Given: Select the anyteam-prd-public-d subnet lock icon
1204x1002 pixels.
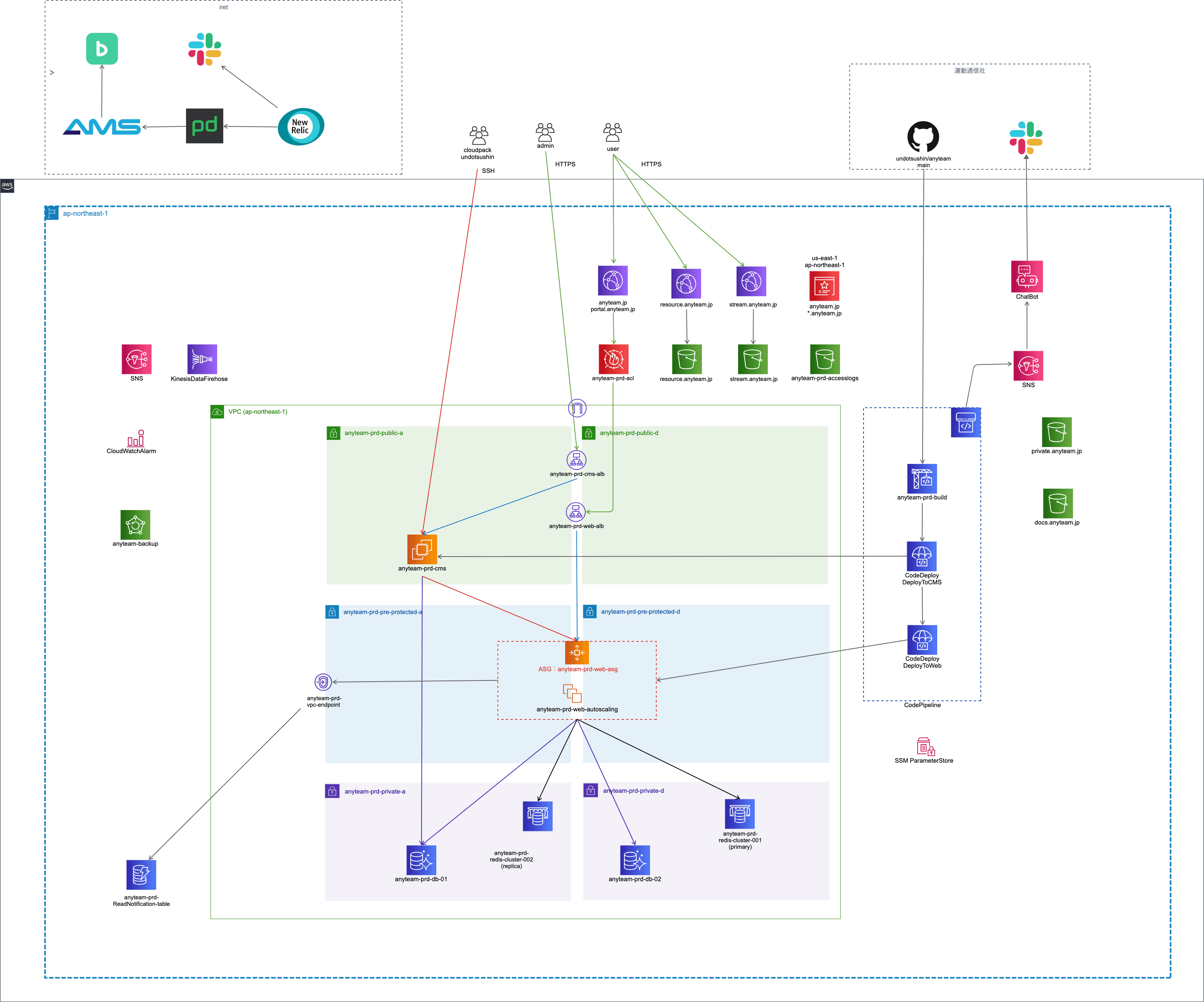Looking at the screenshot, I should (589, 433).
